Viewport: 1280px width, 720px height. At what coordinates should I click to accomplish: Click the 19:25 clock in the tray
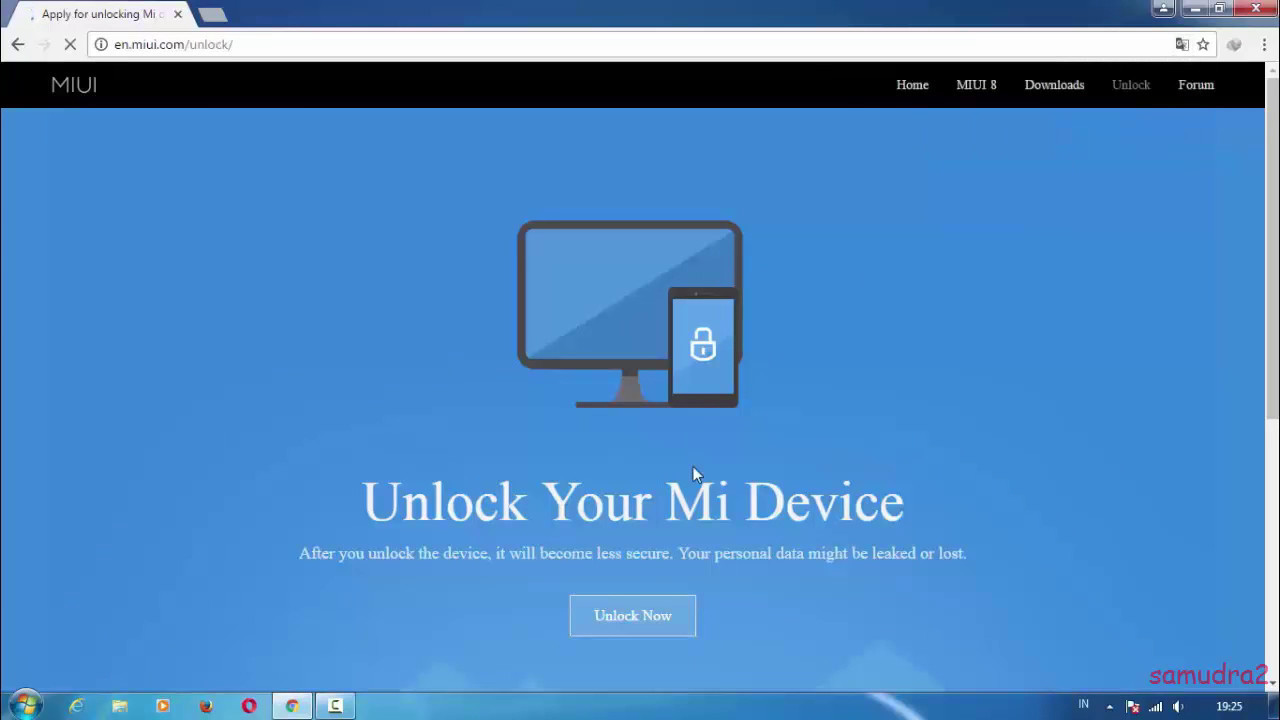coord(1229,706)
